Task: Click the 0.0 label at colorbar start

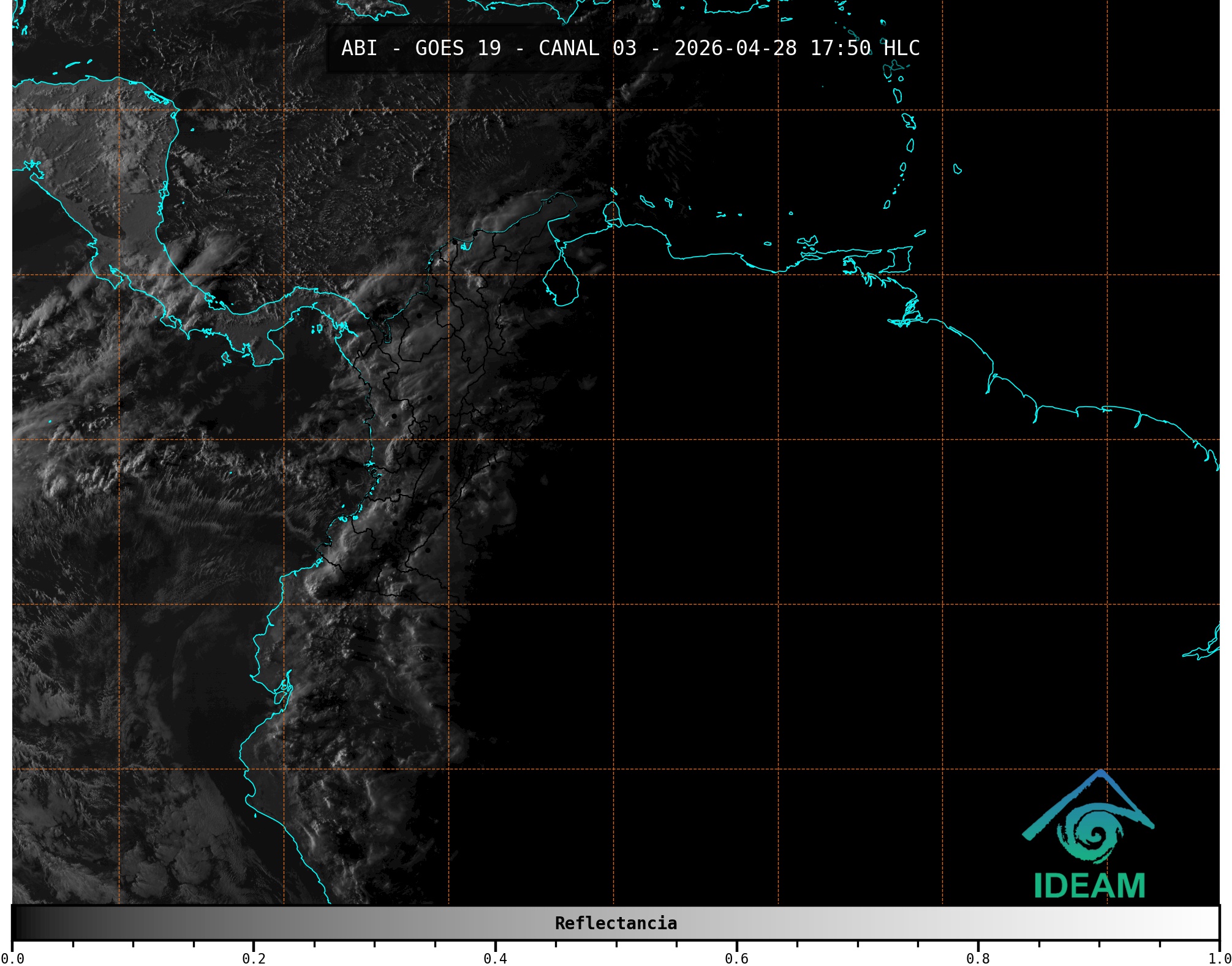Action: 12,958
